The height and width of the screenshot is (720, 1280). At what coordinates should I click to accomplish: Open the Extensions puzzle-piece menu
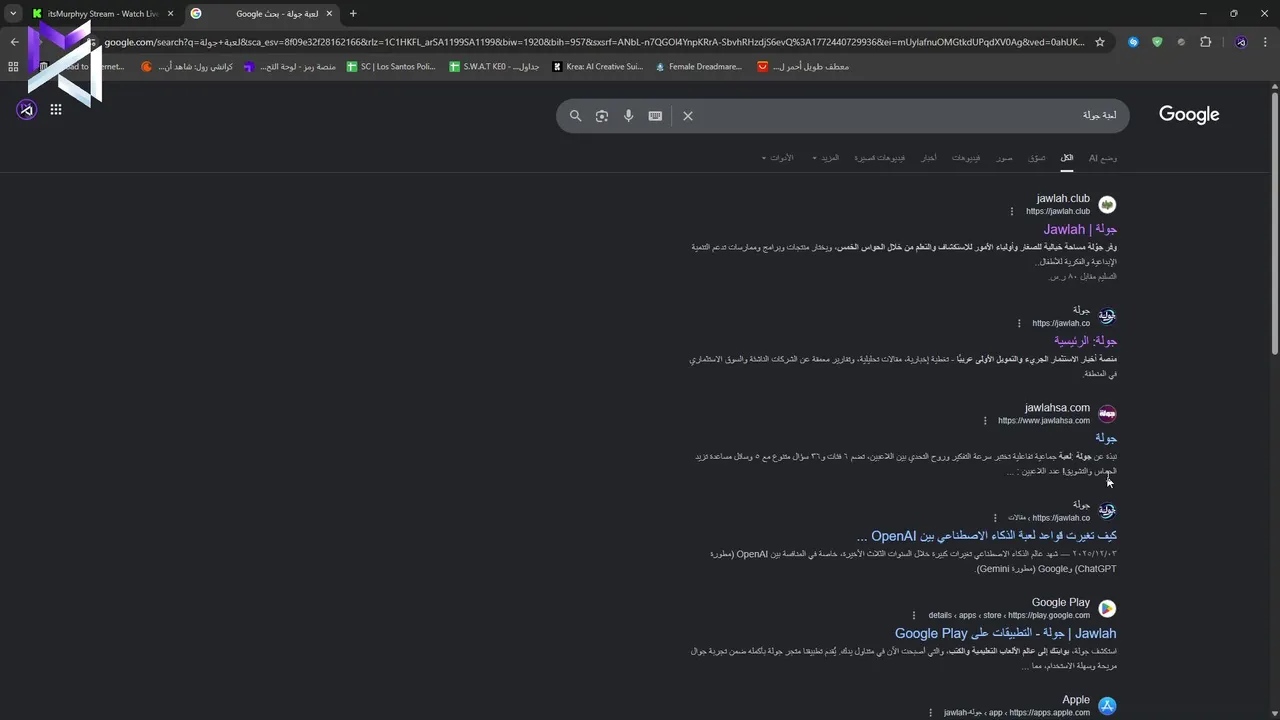1205,42
